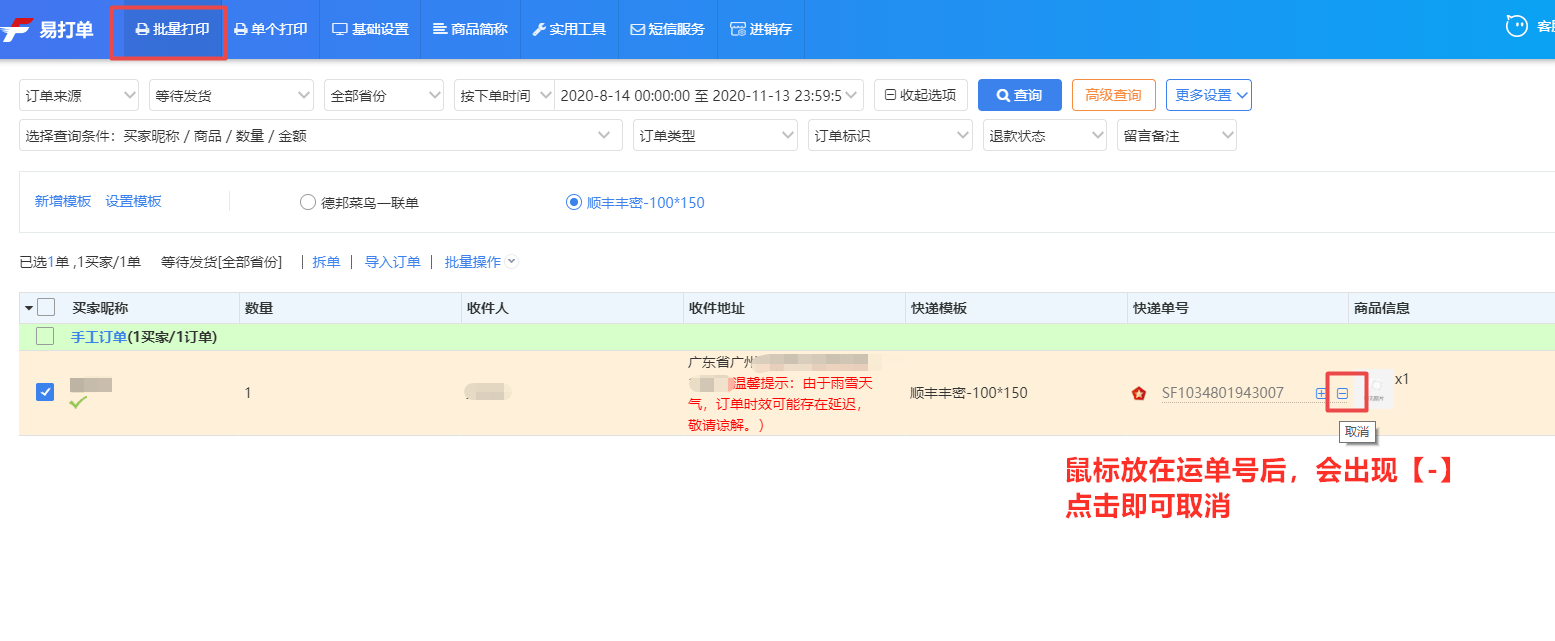Open the 全部省份 province dropdown
This screenshot has width=1555, height=641.
pos(383,96)
